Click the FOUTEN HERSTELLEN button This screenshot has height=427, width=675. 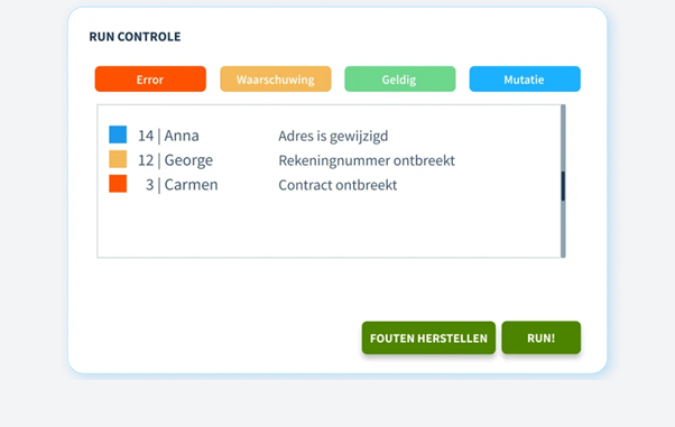point(429,338)
